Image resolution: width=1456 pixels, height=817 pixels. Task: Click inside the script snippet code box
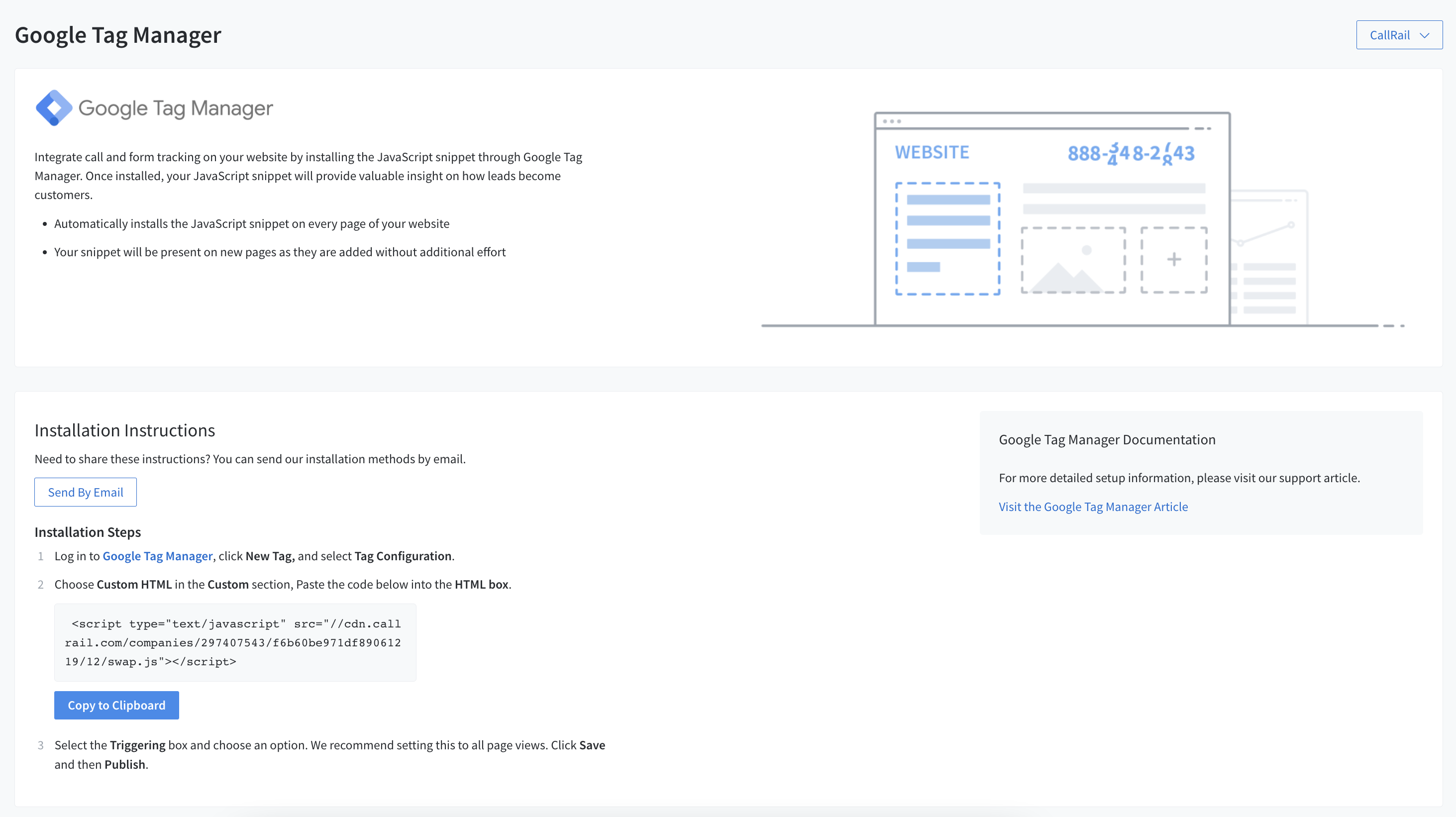point(234,642)
